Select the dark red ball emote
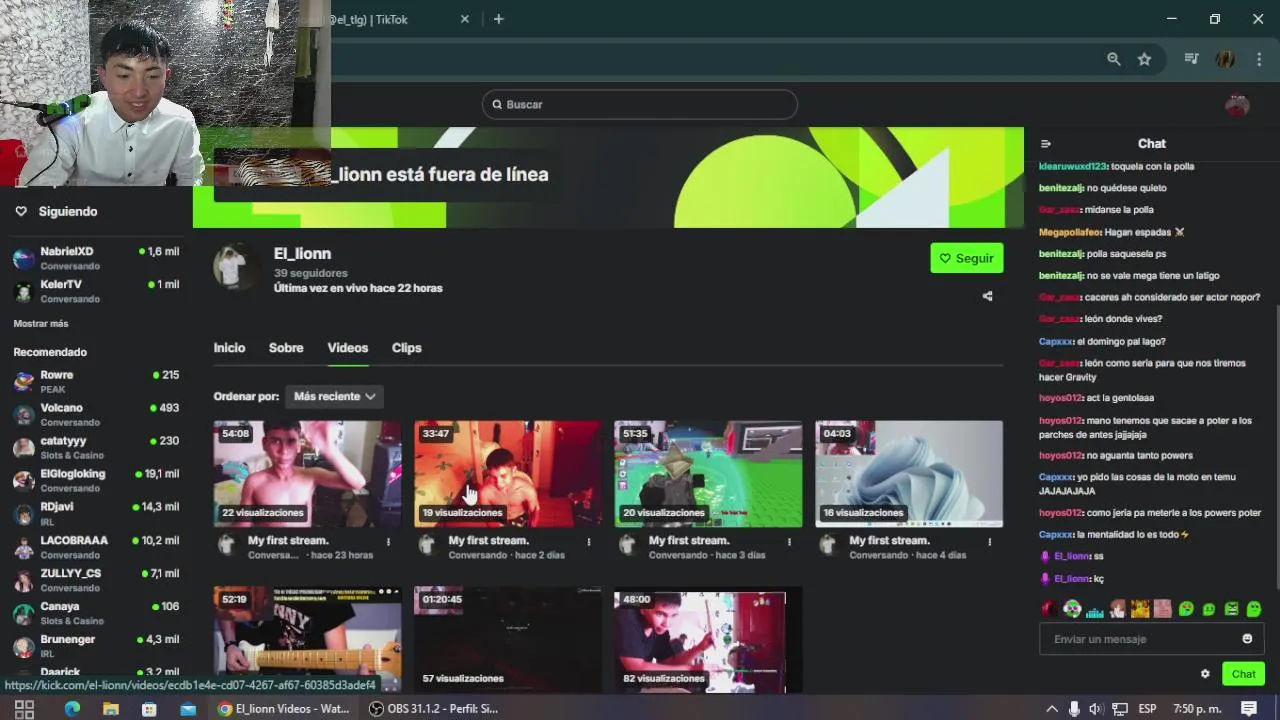 click(1049, 608)
